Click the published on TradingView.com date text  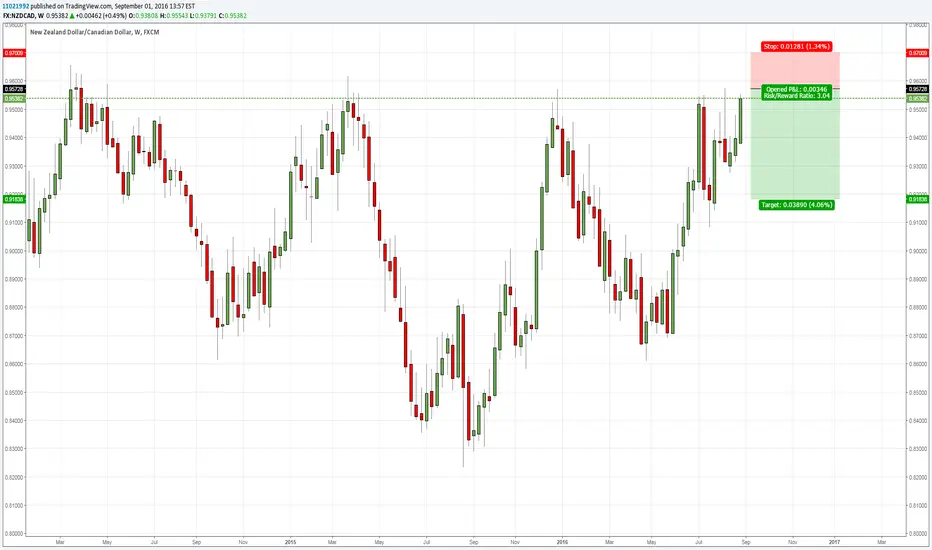113,6
